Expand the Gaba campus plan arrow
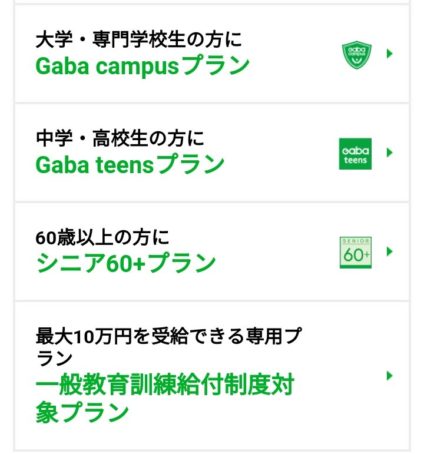This screenshot has width=424, height=454. tap(389, 53)
